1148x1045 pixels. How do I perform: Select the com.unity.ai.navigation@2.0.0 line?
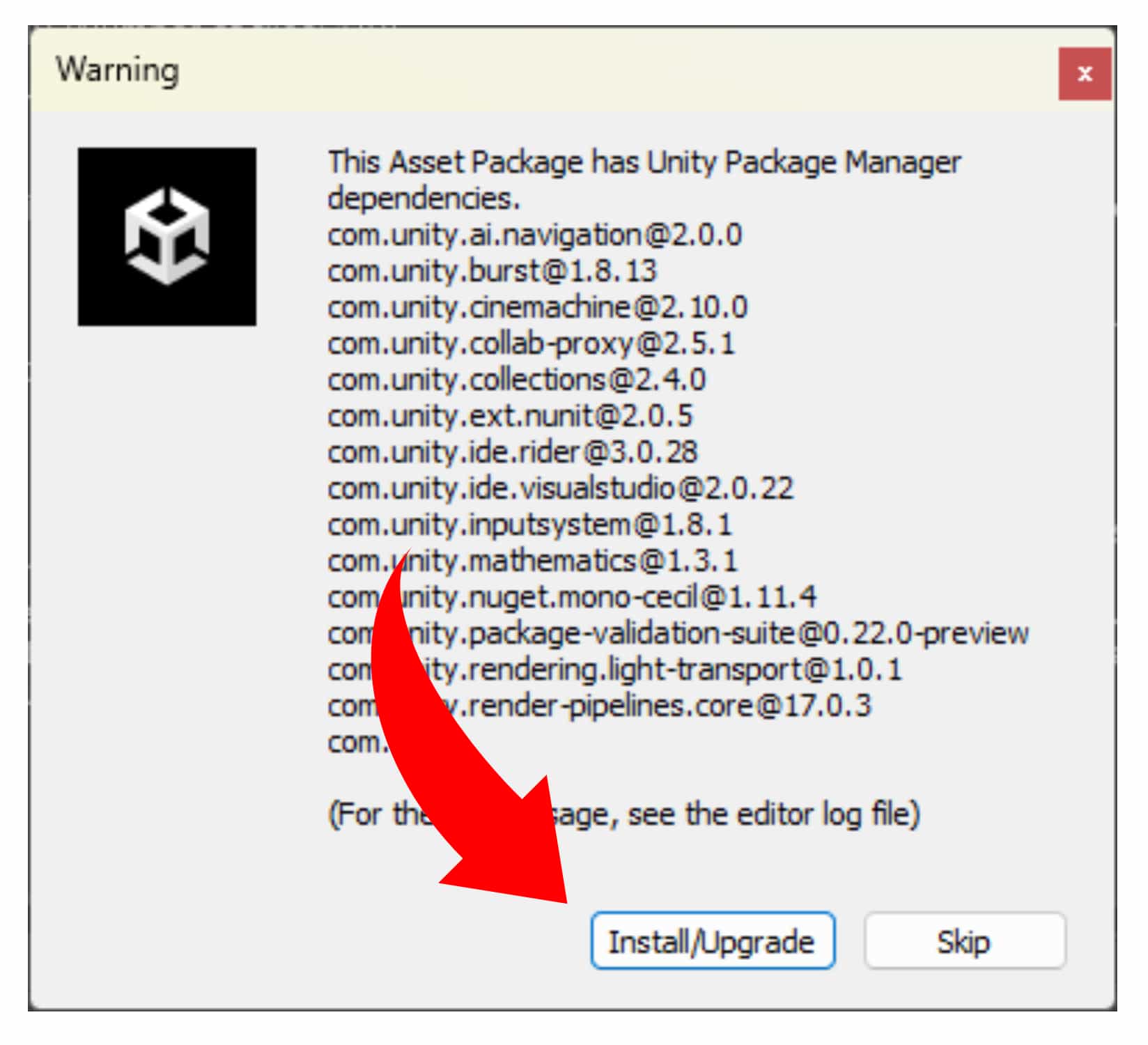click(534, 235)
